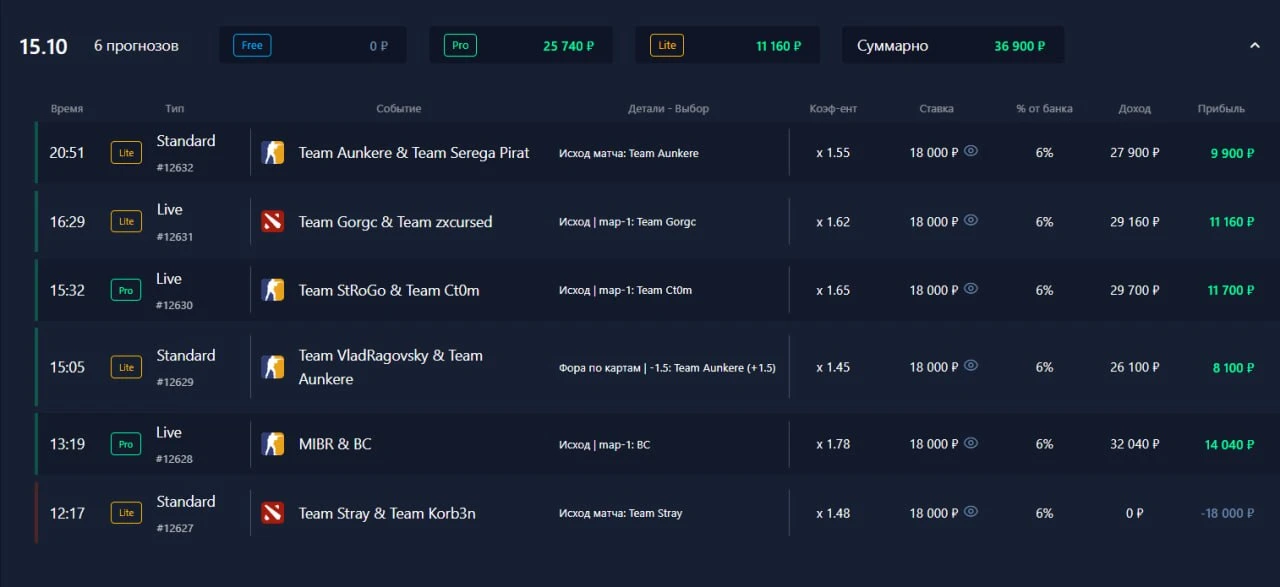Toggle stake visibility eye for Team Aunkere & Serega Pirat
Screen dimensions: 1280x587
(971, 152)
